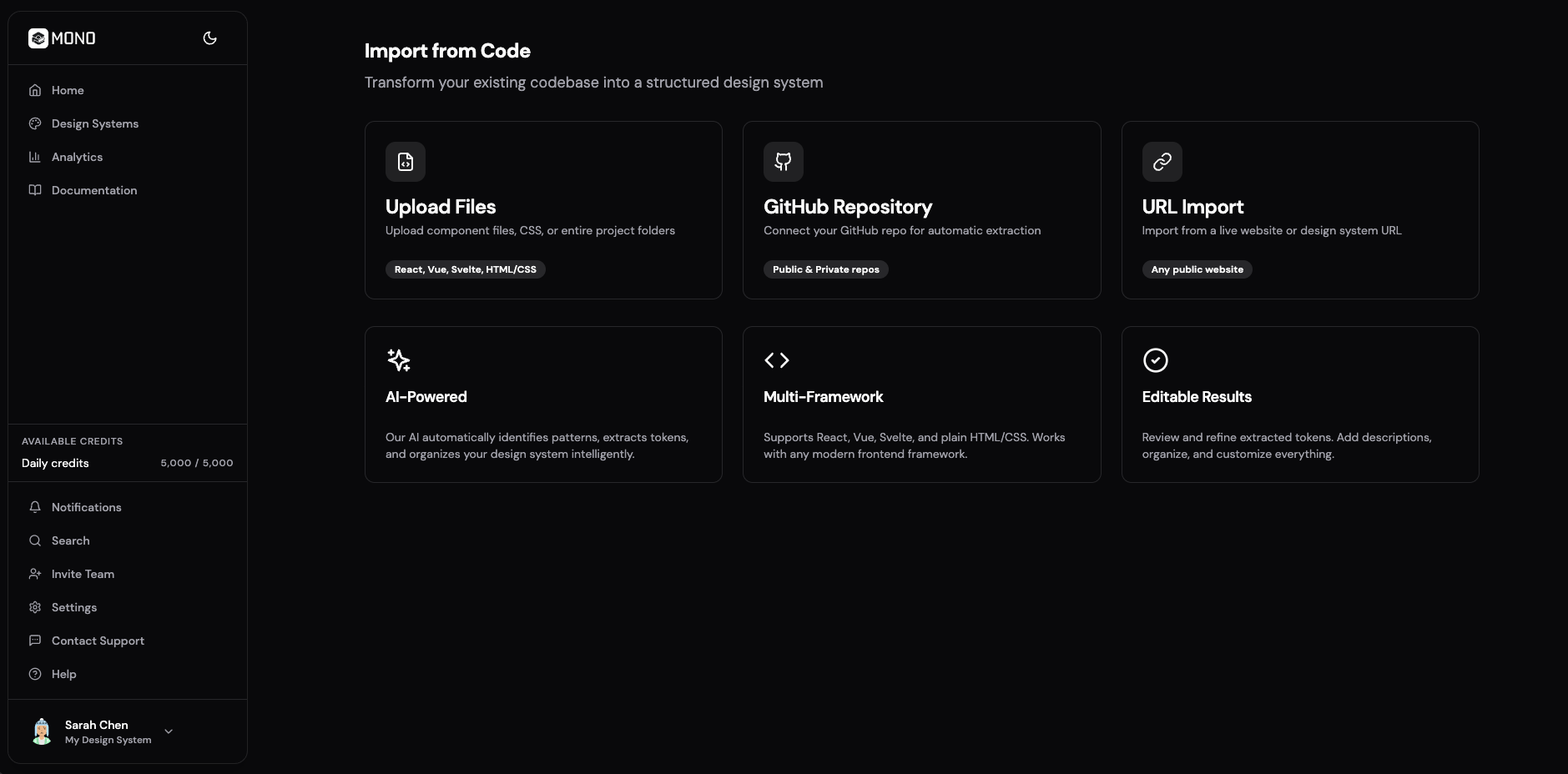Toggle dark mode with the moon icon
This screenshot has width=1568, height=774.
coord(209,38)
